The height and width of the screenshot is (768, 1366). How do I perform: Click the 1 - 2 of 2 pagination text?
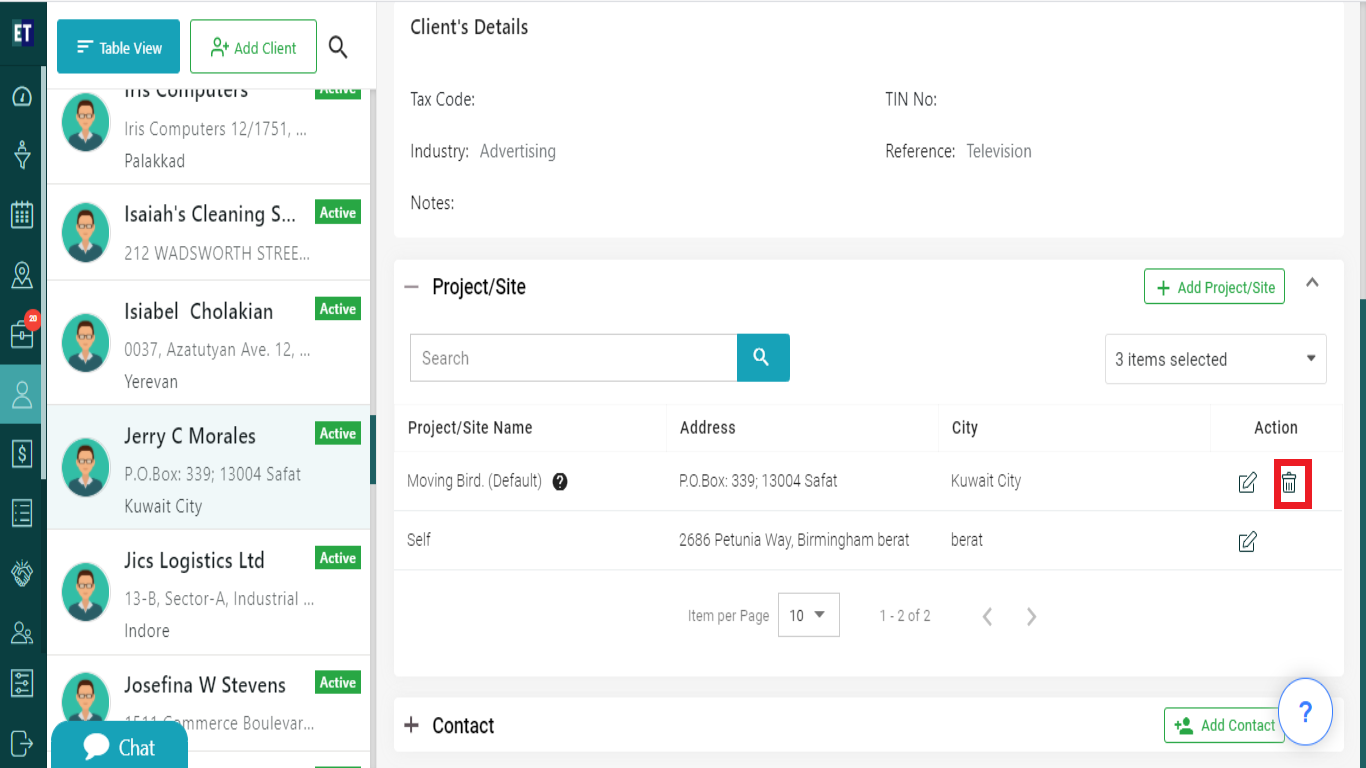[x=905, y=616]
